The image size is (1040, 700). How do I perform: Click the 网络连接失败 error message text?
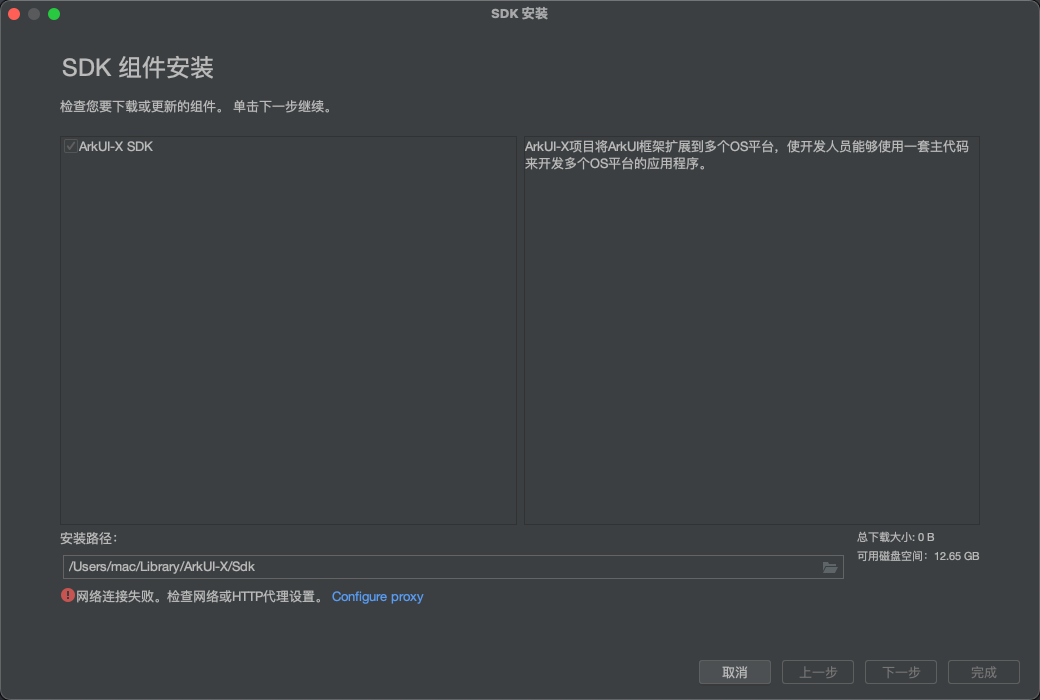coord(202,596)
